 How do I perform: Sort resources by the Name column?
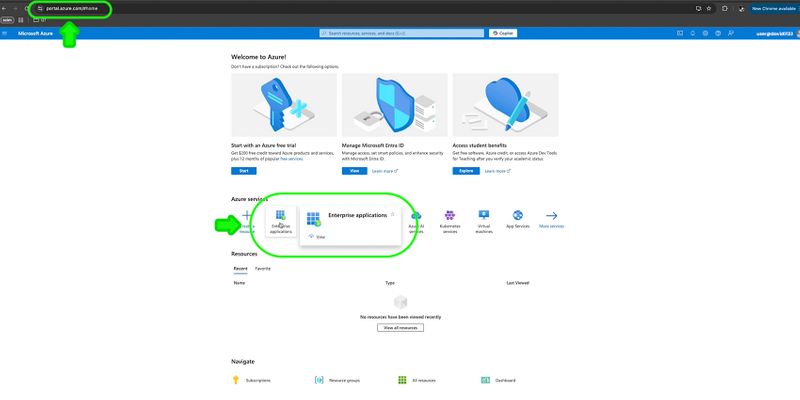point(239,283)
